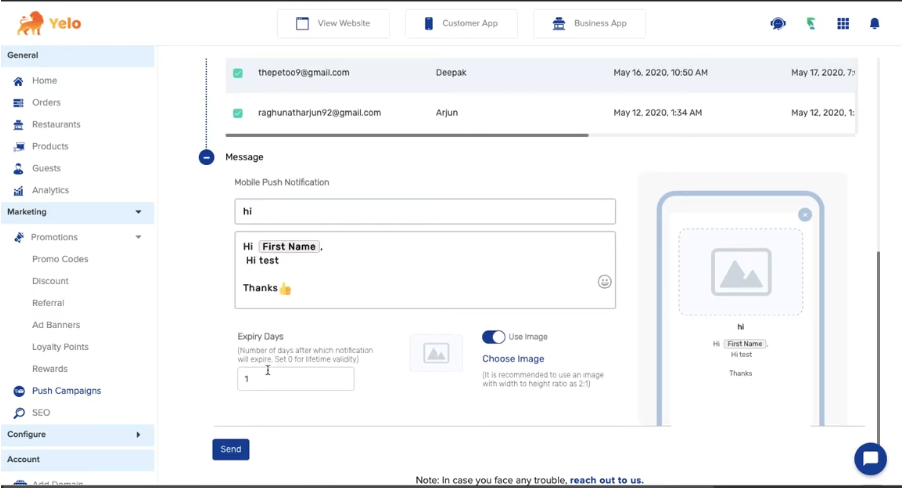Go to Promo Codes menu item
This screenshot has width=903, height=488.
60,259
